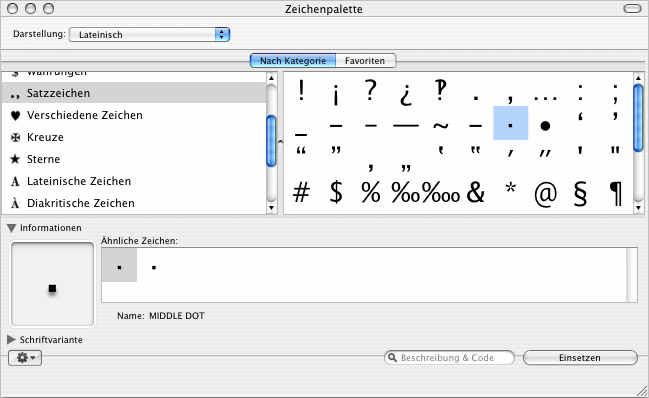The height and width of the screenshot is (398, 649).
Task: Open the Verschiedene Zeichen category
Action: click(x=134, y=115)
